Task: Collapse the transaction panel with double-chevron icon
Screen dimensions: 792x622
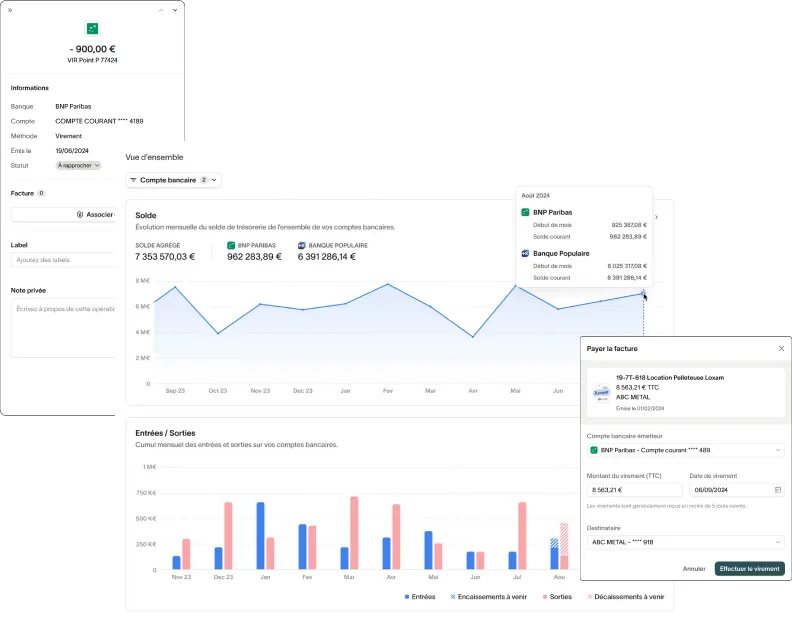Action: (x=10, y=10)
